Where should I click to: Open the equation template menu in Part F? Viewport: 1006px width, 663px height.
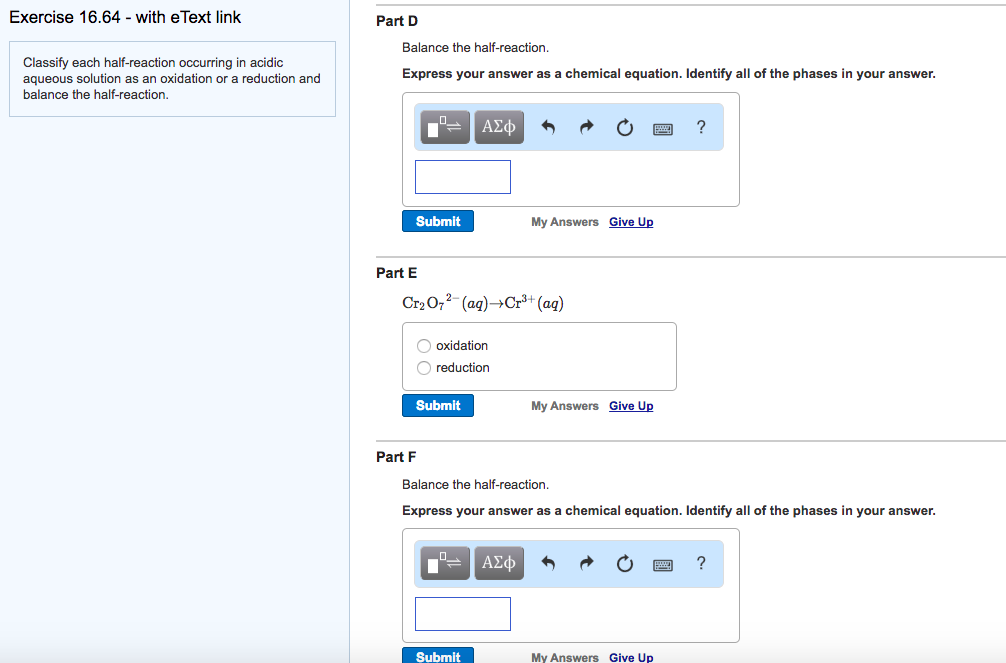444,563
